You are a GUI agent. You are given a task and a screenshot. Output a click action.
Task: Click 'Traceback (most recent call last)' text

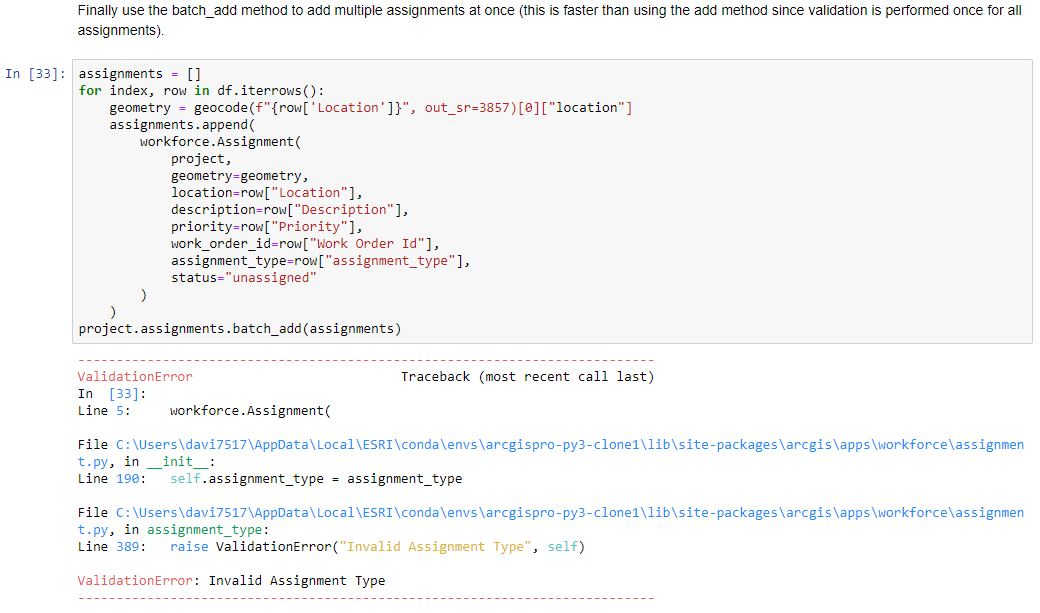click(x=527, y=377)
